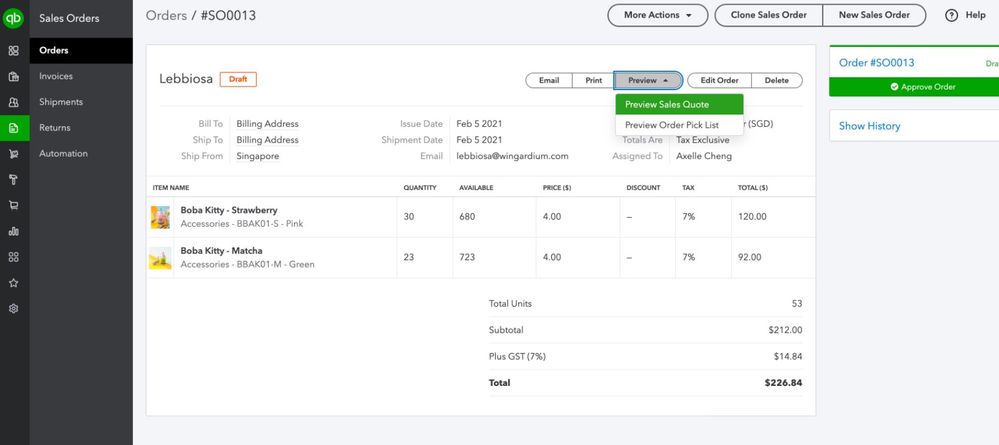Open settings gear icon in sidebar
The width and height of the screenshot is (999, 445).
14,308
